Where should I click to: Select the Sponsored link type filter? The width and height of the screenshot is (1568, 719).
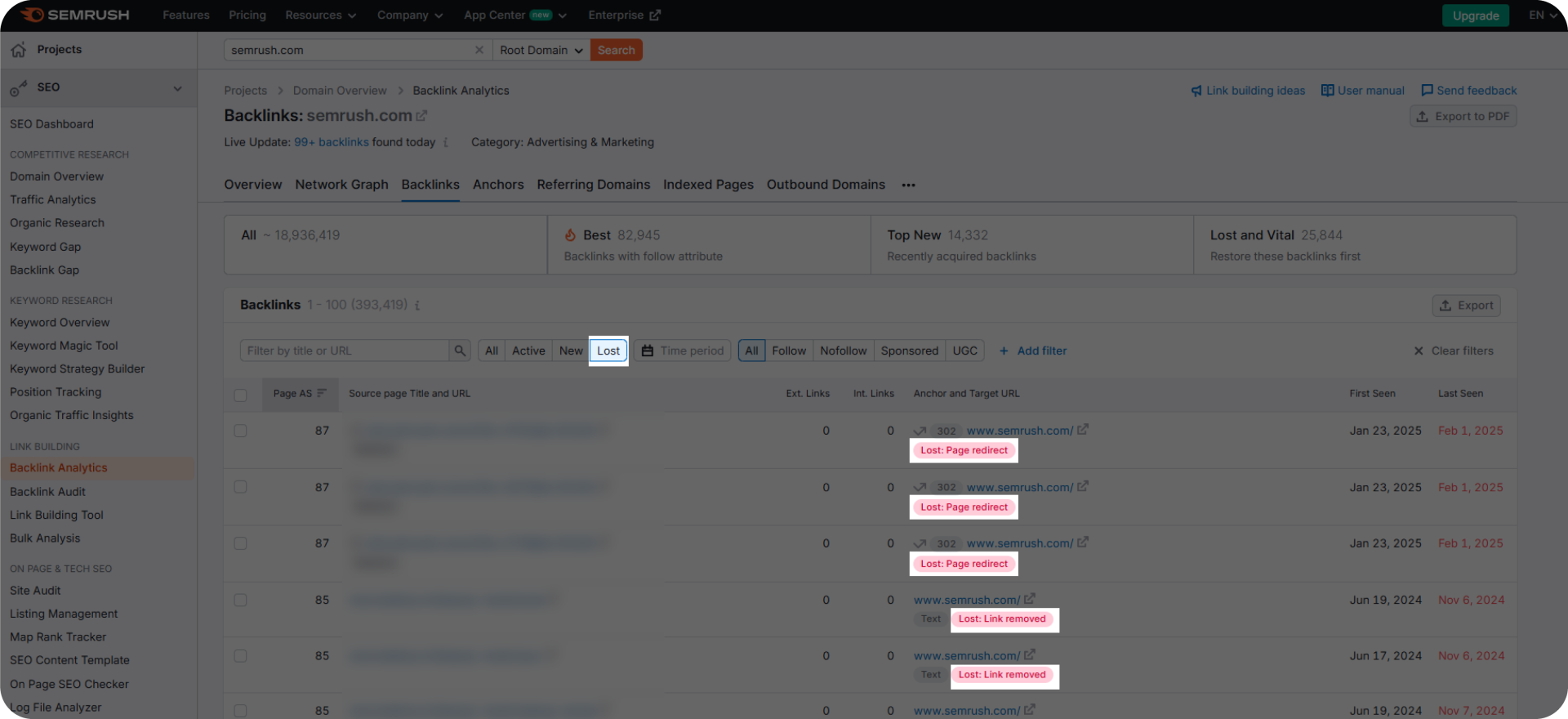coord(910,351)
